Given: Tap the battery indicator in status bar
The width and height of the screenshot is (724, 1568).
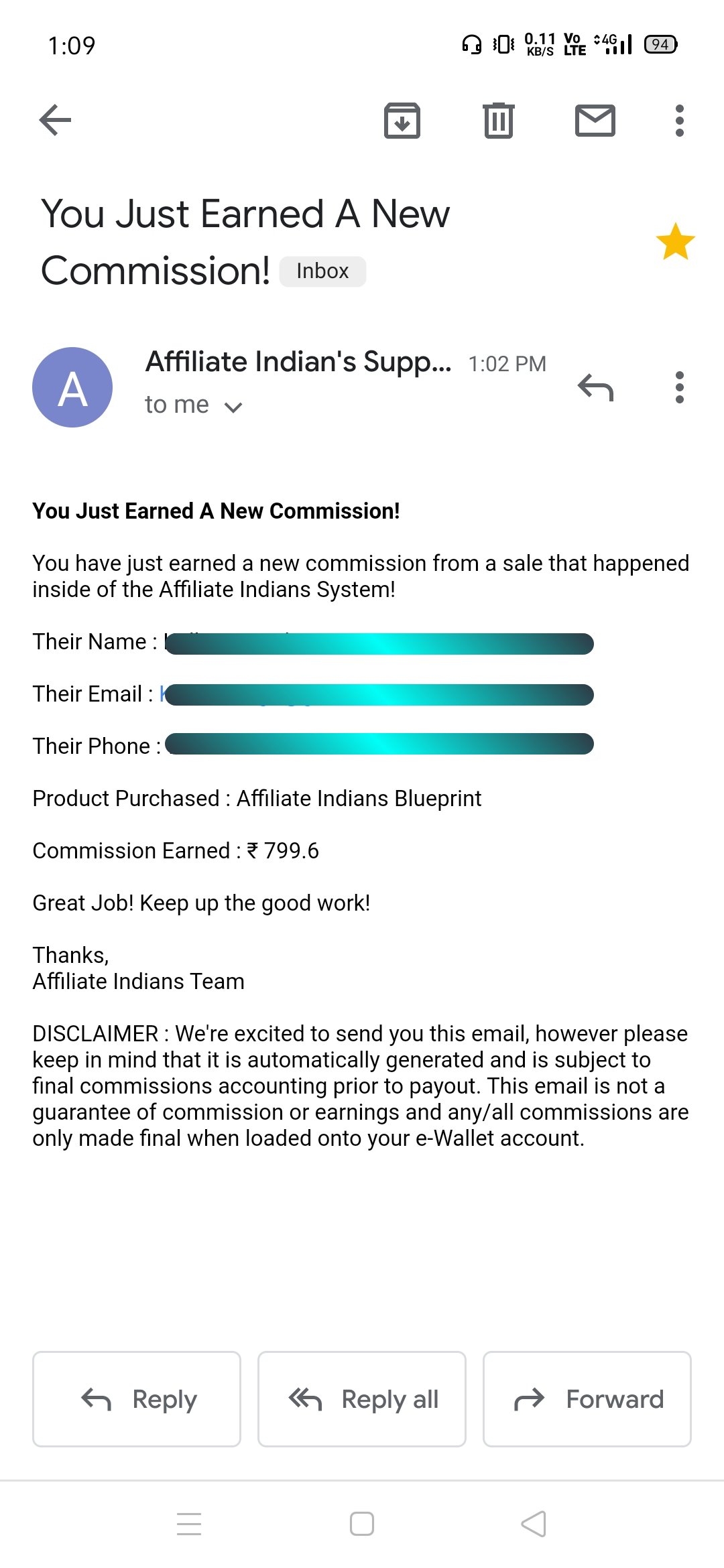Looking at the screenshot, I should [x=660, y=45].
